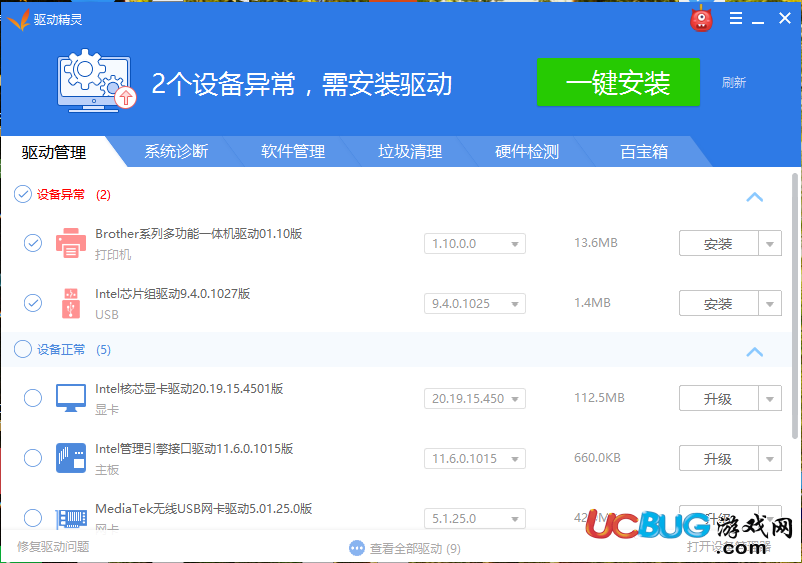Click the Driver Genius orange bird logo
The image size is (802, 563).
[18, 20]
